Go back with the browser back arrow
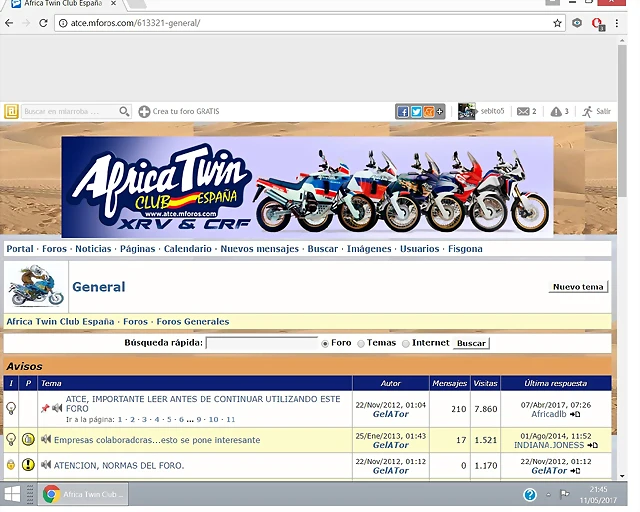Viewport: 640px width, 512px height. [x=9, y=23]
